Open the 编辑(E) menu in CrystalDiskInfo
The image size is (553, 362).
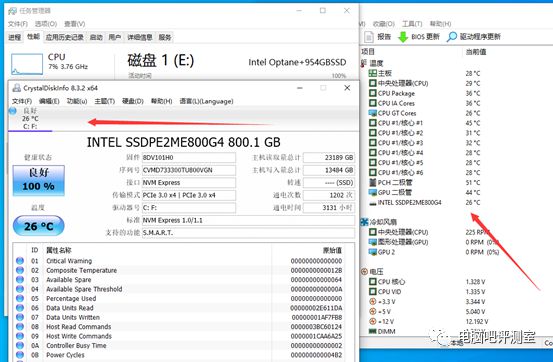pos(49,101)
